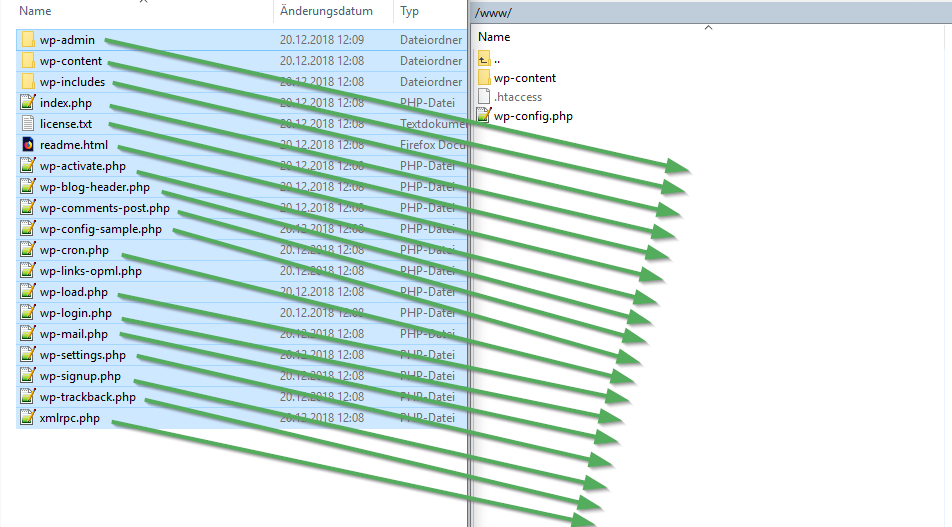952x527 pixels.
Task: Click the wp-trackback.php file icon
Action: [28, 396]
